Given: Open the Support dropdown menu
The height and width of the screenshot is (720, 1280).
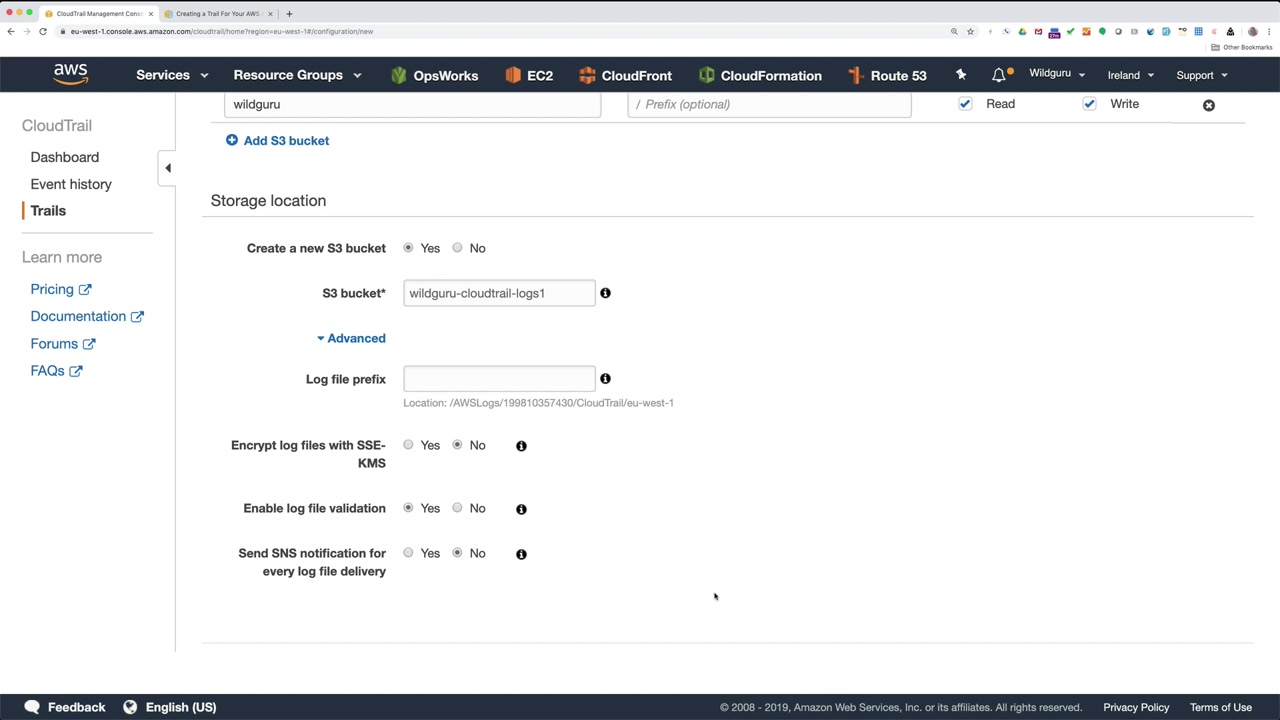Looking at the screenshot, I should tap(1202, 75).
